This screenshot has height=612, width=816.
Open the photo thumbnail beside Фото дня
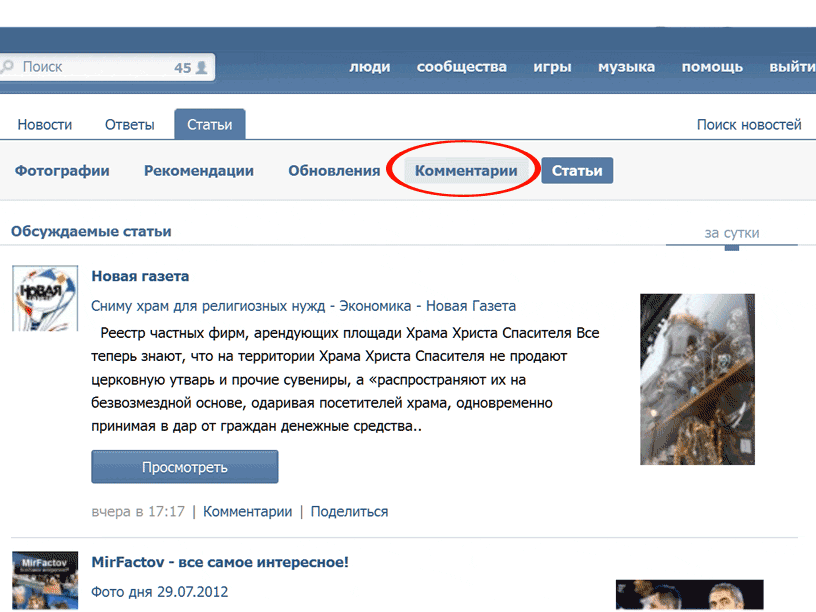(690, 595)
